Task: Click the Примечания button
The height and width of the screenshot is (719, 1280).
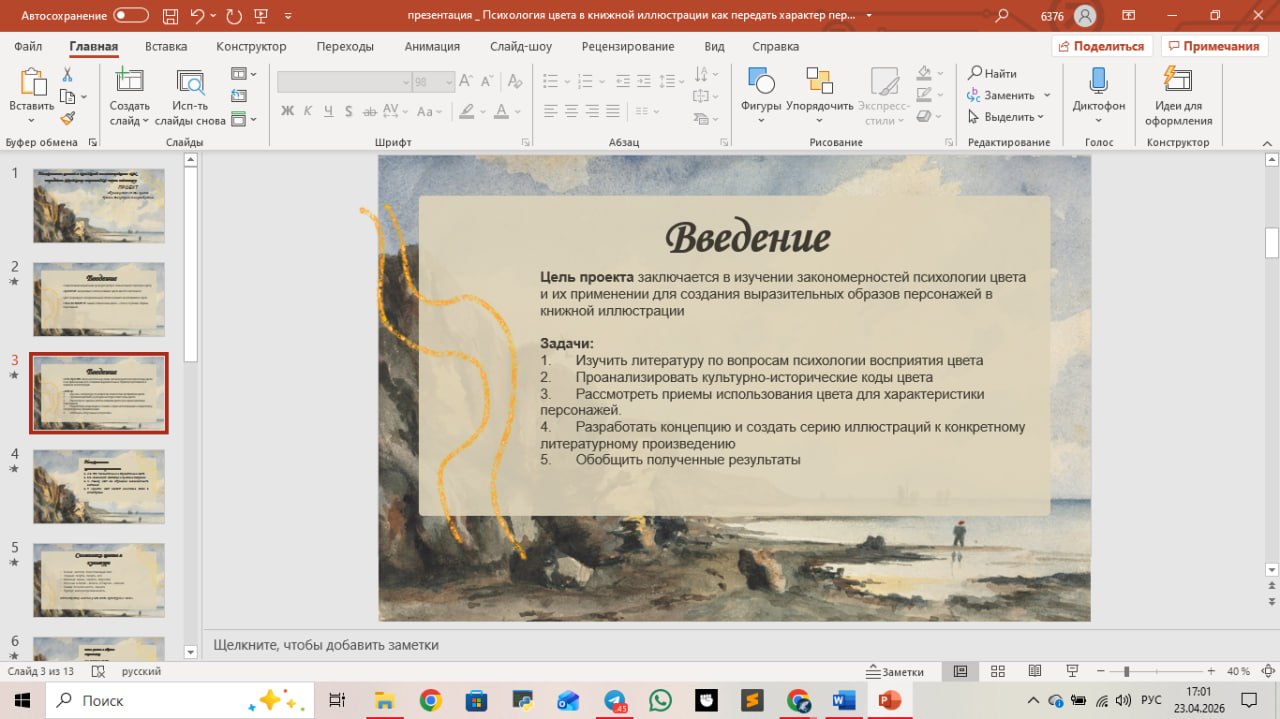Action: pyautogui.click(x=1214, y=46)
